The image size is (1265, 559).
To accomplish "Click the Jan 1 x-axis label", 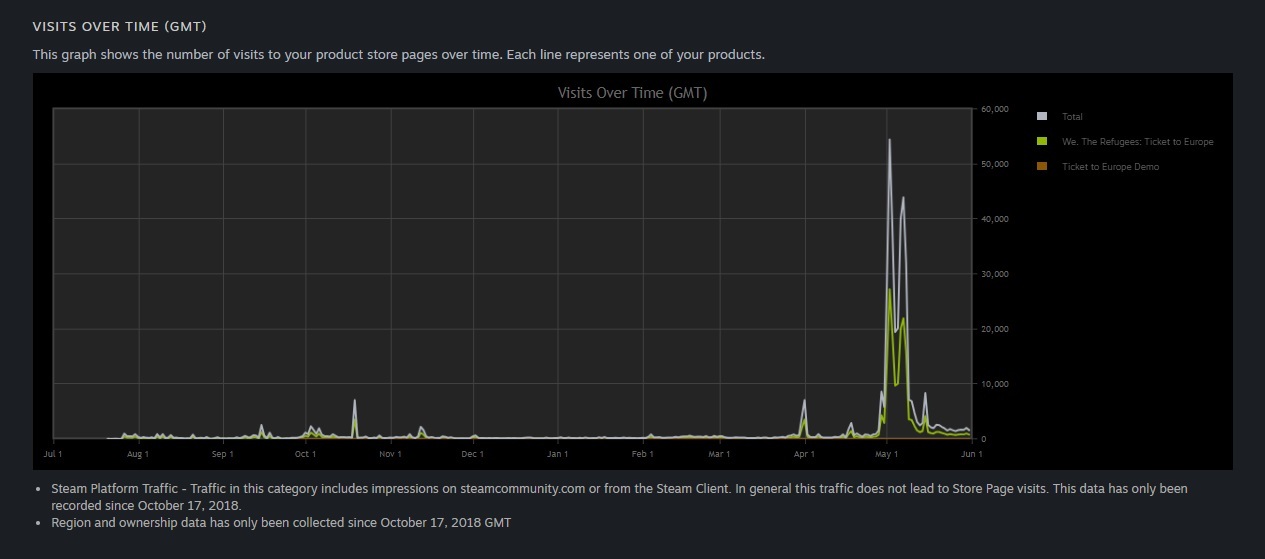I will coord(558,454).
